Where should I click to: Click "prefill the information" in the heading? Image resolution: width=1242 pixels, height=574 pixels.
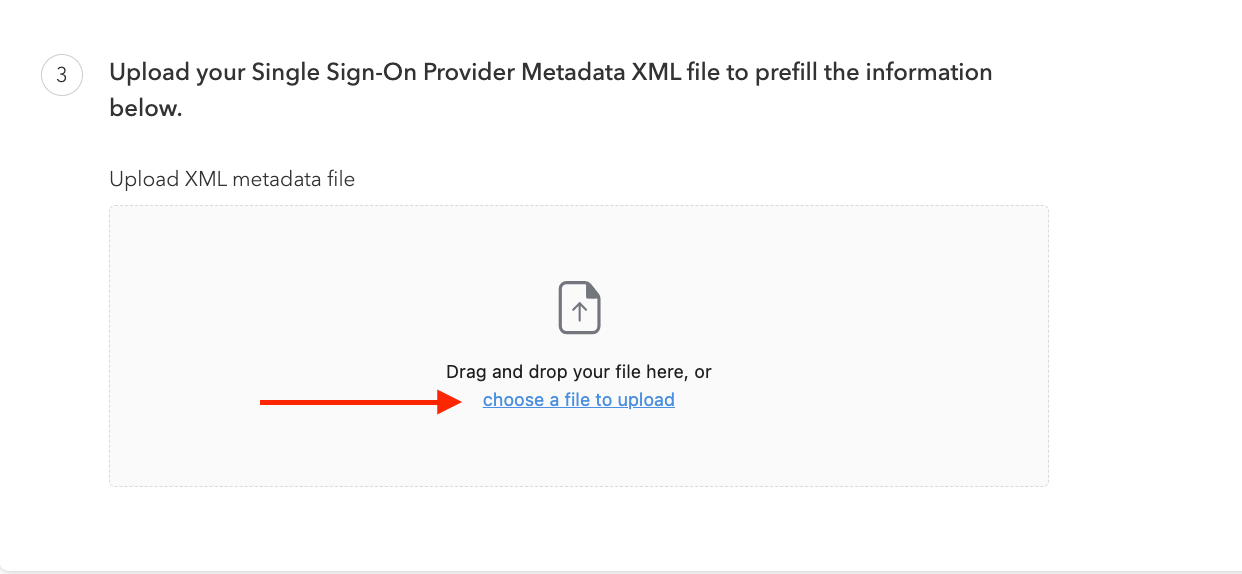[884, 73]
